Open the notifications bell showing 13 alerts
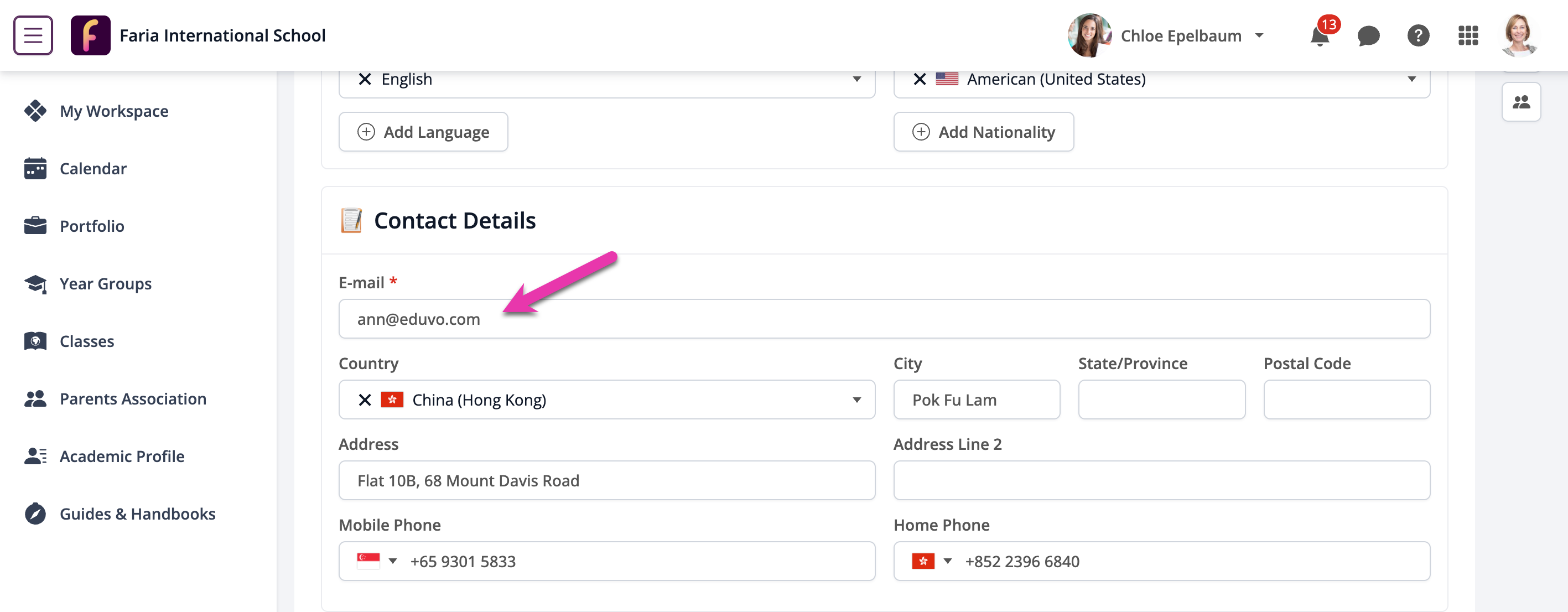Image resolution: width=1568 pixels, height=612 pixels. point(1320,35)
